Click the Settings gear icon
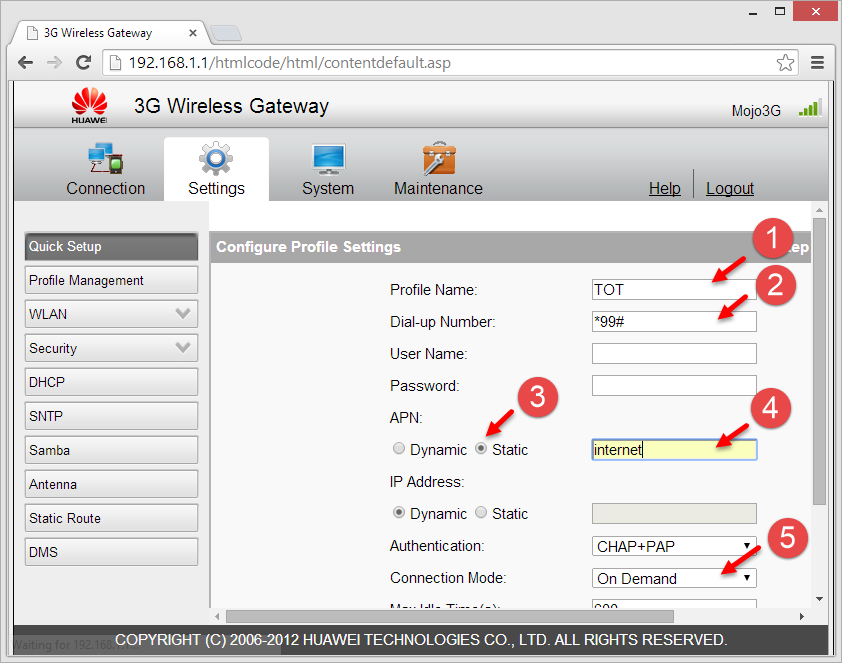The height and width of the screenshot is (663, 842). pyautogui.click(x=216, y=158)
